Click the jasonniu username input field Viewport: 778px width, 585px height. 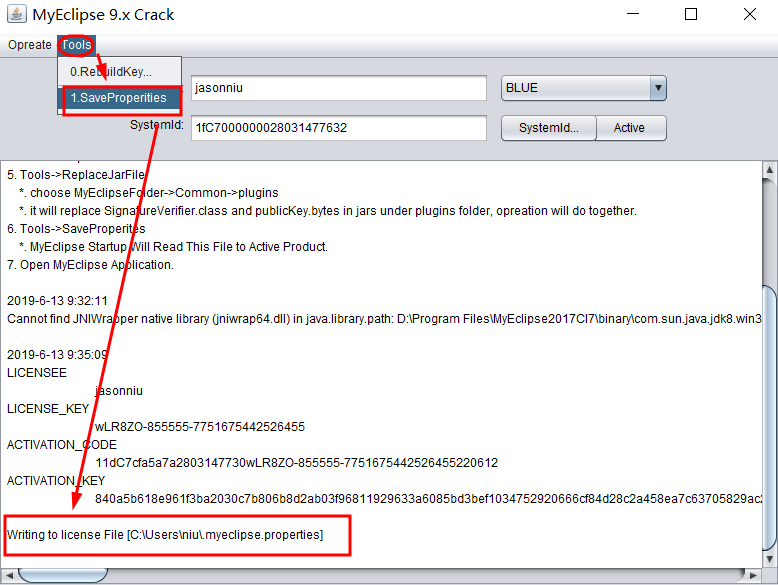[x=338, y=88]
